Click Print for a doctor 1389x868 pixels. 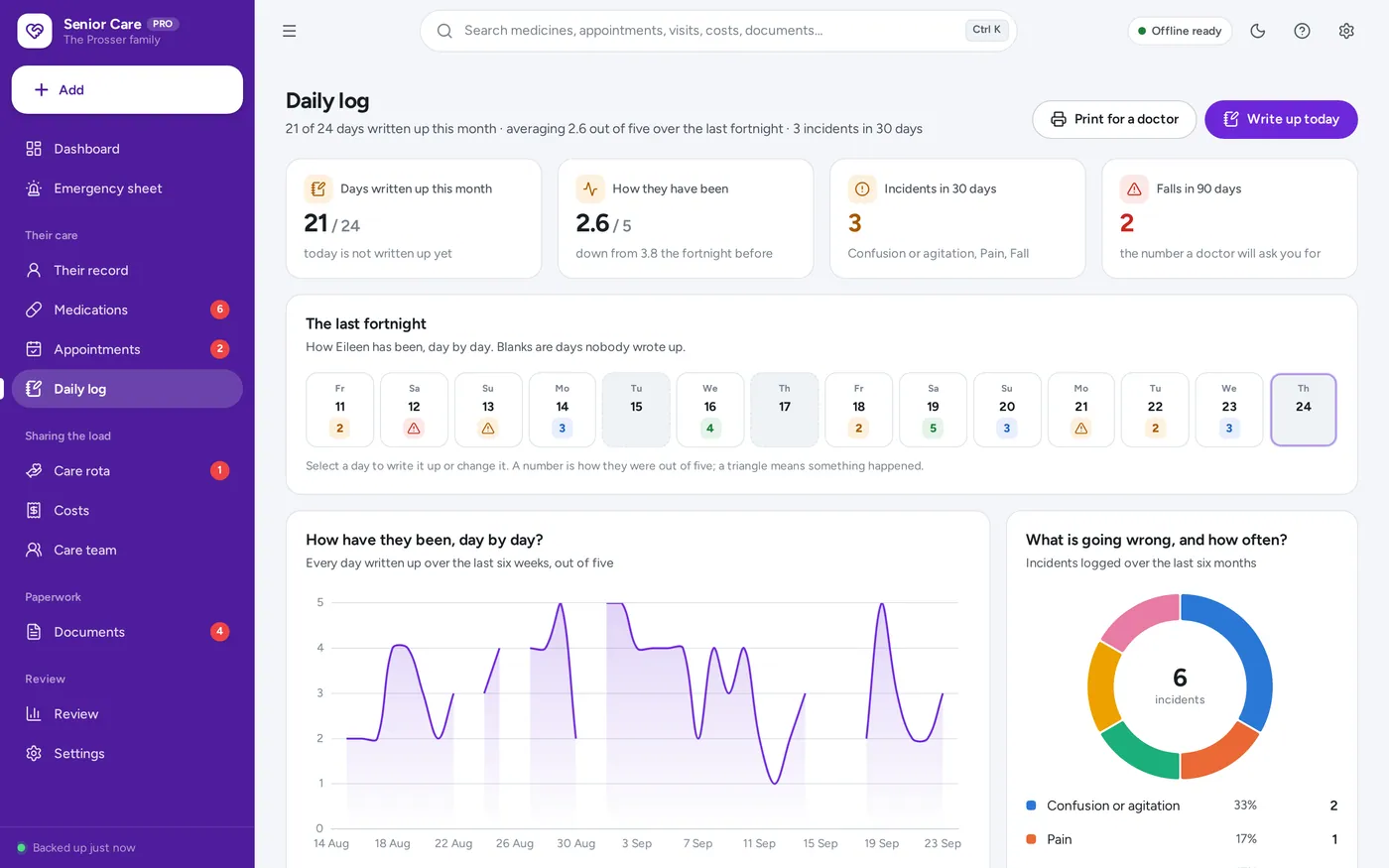point(1114,119)
